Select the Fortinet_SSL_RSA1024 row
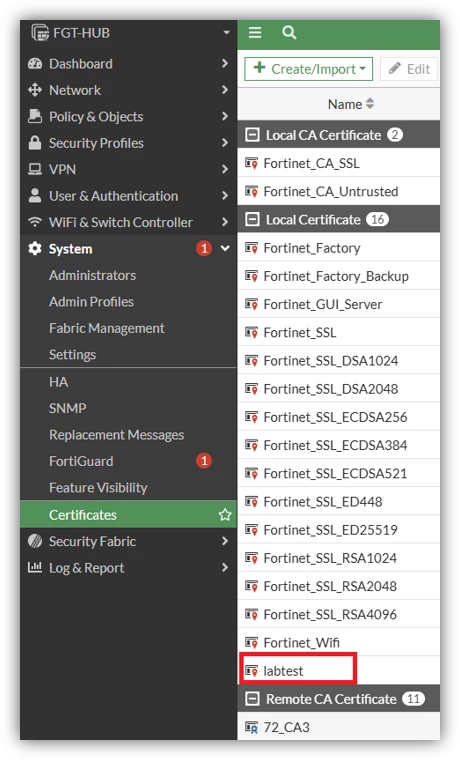Viewport: 460px width, 760px height. pyautogui.click(x=339, y=558)
